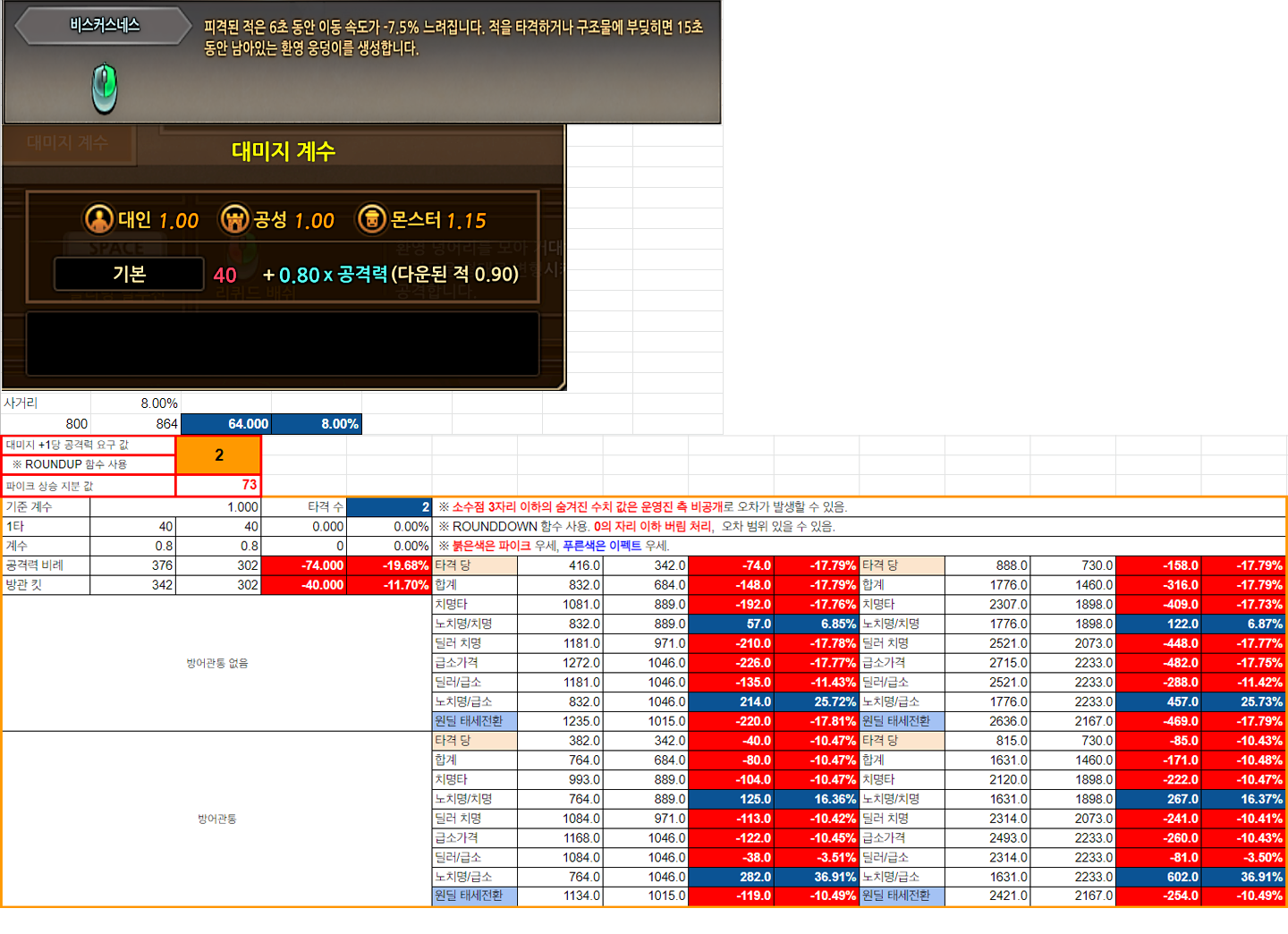Select the red -3.50% cell
The width and height of the screenshot is (1288, 934).
pos(1243,857)
